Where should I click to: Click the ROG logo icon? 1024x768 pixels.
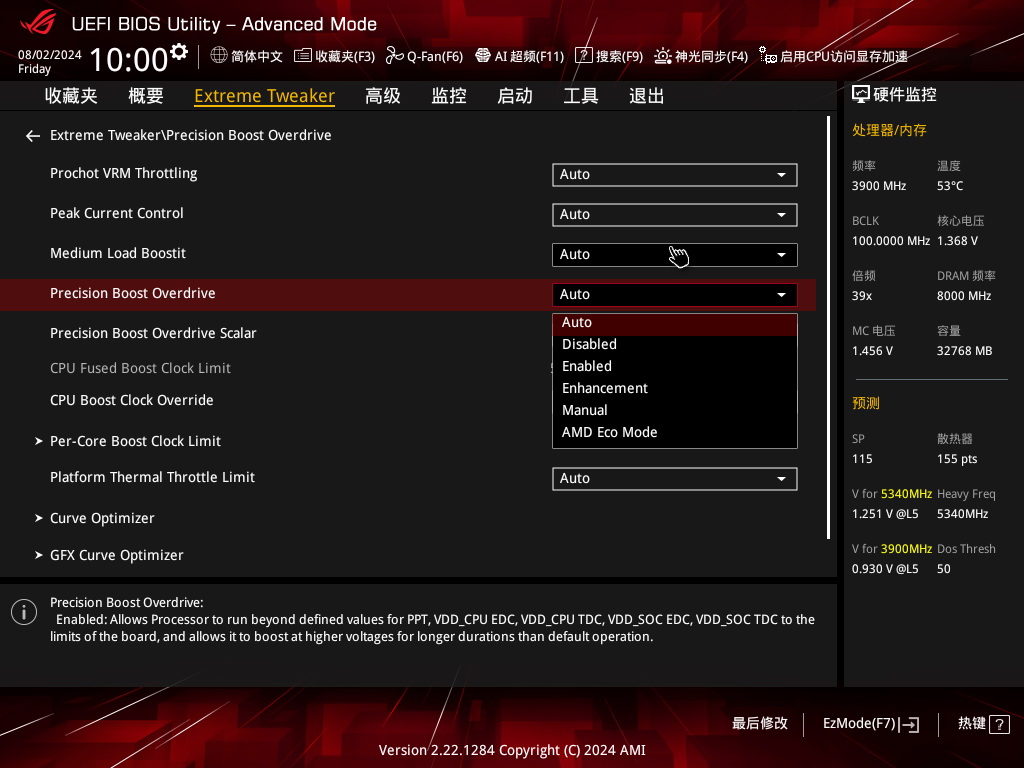click(x=38, y=24)
